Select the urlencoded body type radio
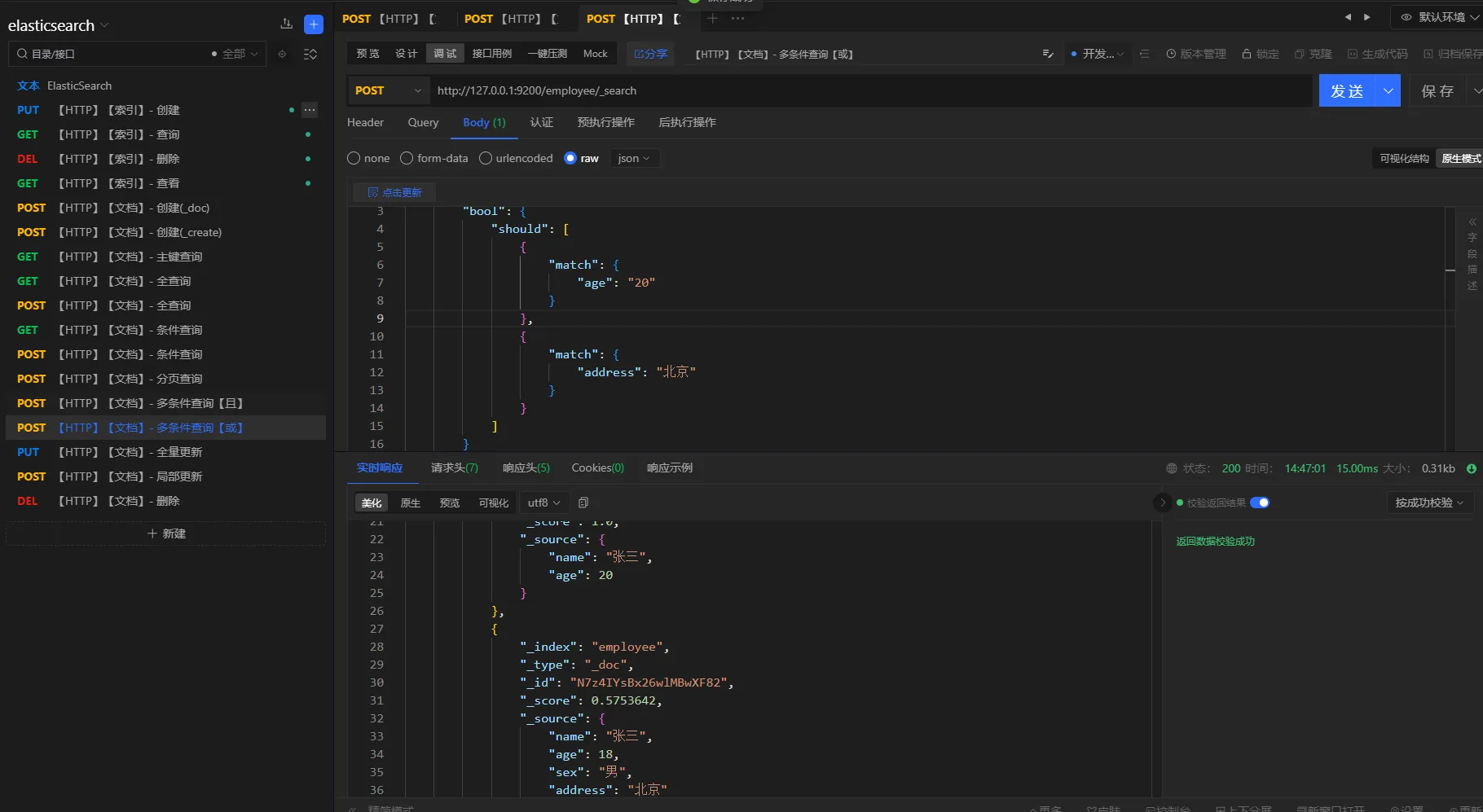Viewport: 1483px width, 812px height. click(x=486, y=158)
